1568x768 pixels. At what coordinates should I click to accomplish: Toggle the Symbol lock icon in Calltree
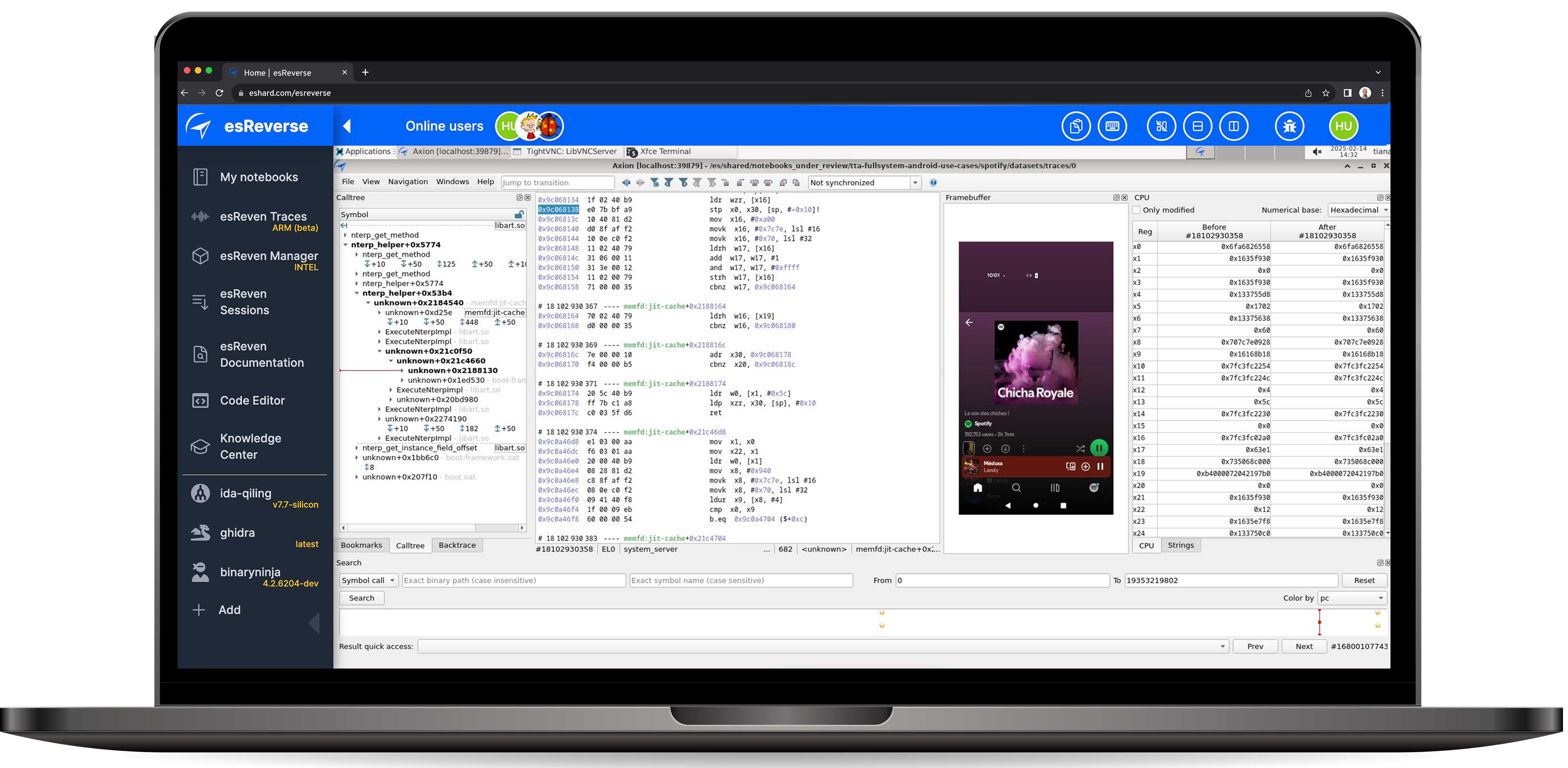[x=519, y=214]
